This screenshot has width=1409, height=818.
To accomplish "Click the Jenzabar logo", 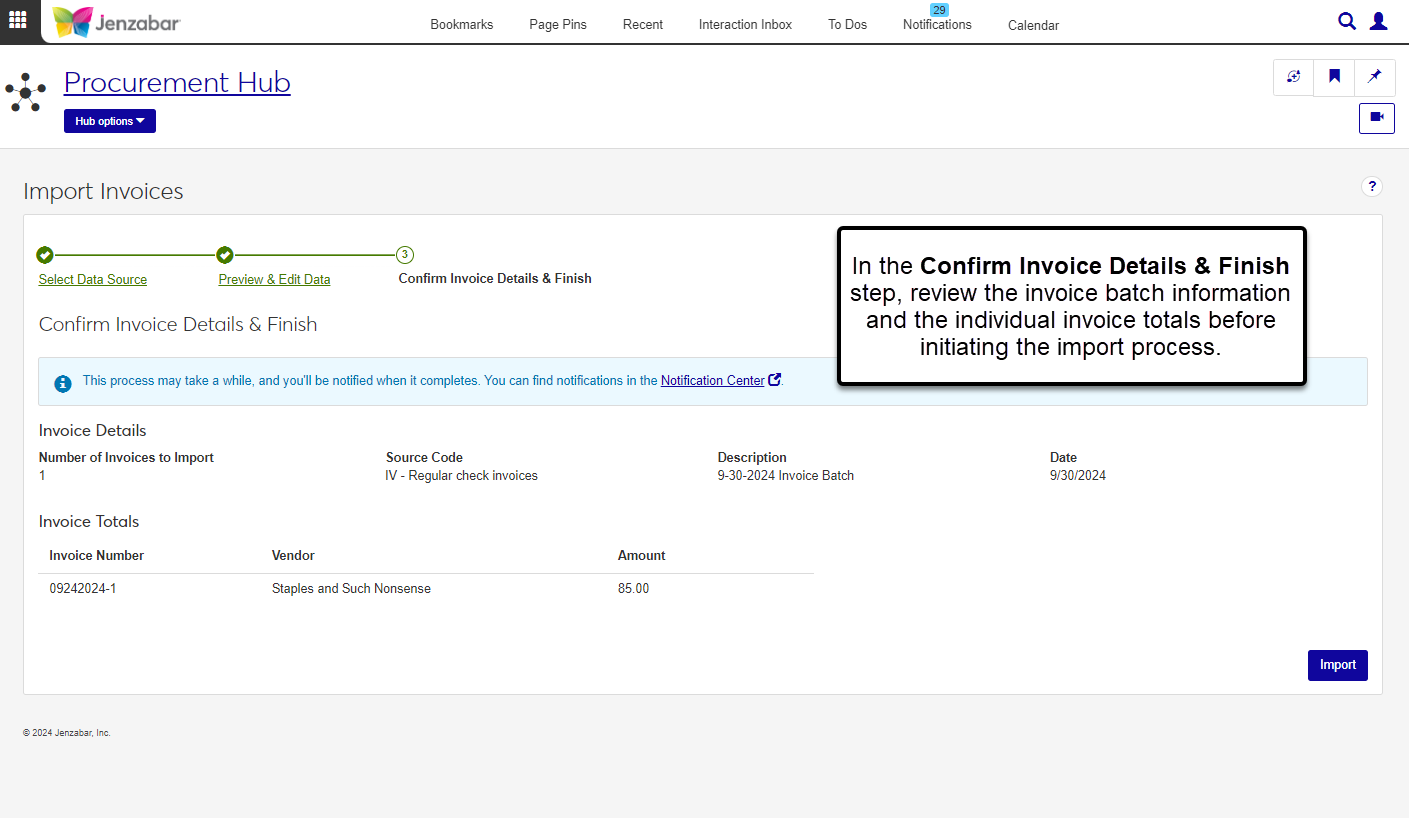I will click(116, 22).
